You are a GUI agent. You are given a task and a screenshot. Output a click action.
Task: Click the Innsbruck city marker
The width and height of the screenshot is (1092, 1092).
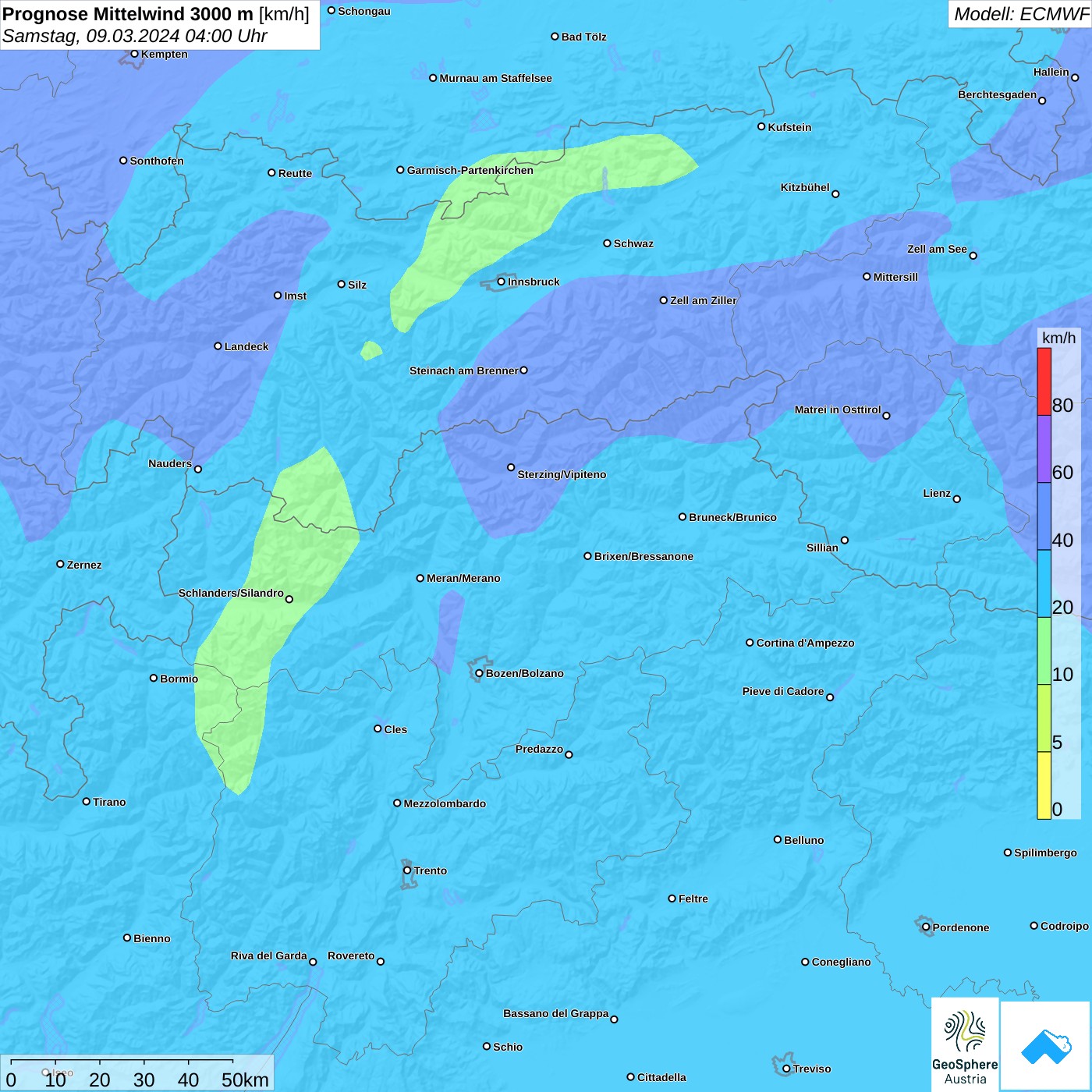[502, 282]
